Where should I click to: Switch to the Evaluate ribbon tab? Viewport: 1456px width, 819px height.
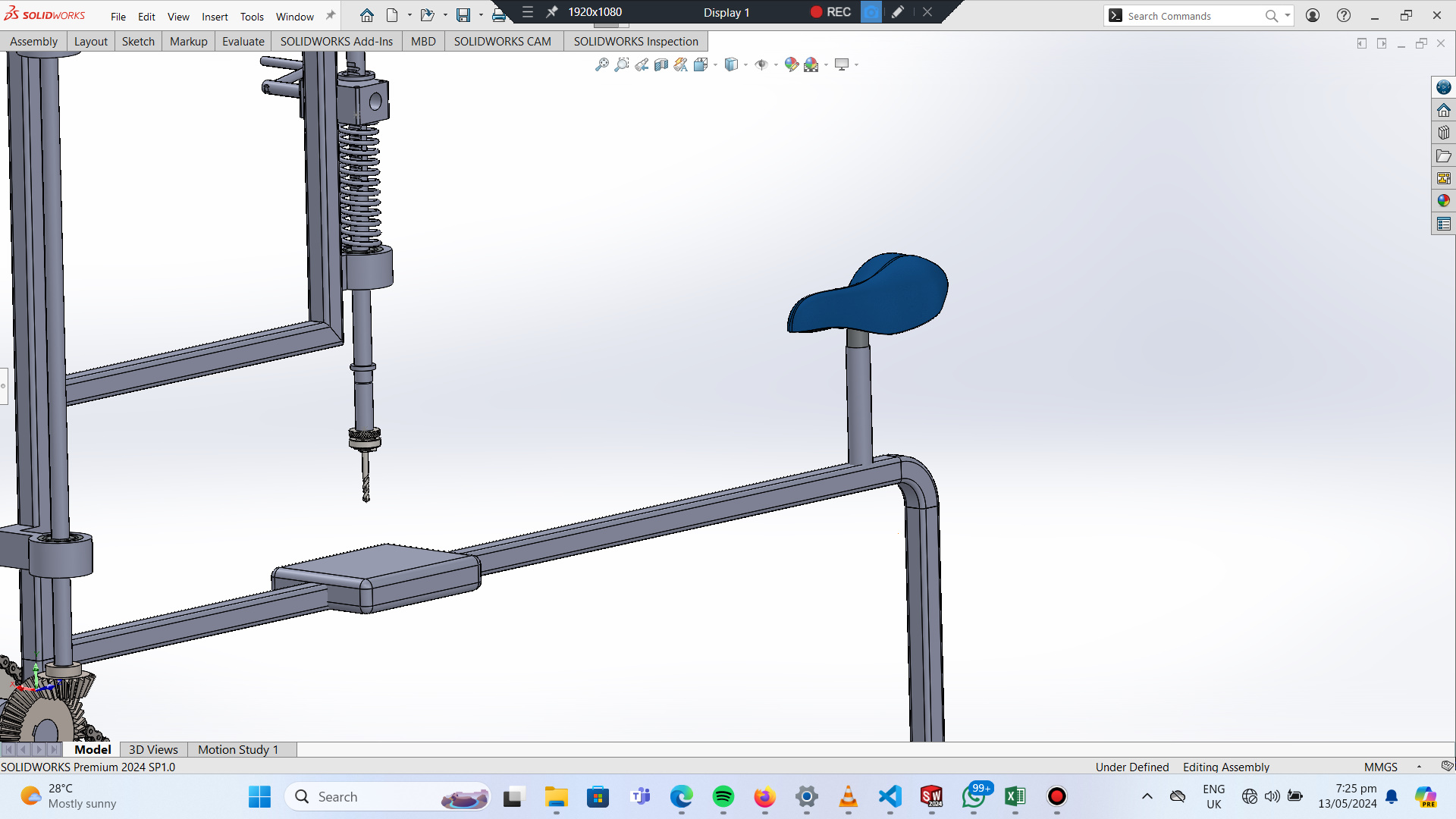coord(243,41)
